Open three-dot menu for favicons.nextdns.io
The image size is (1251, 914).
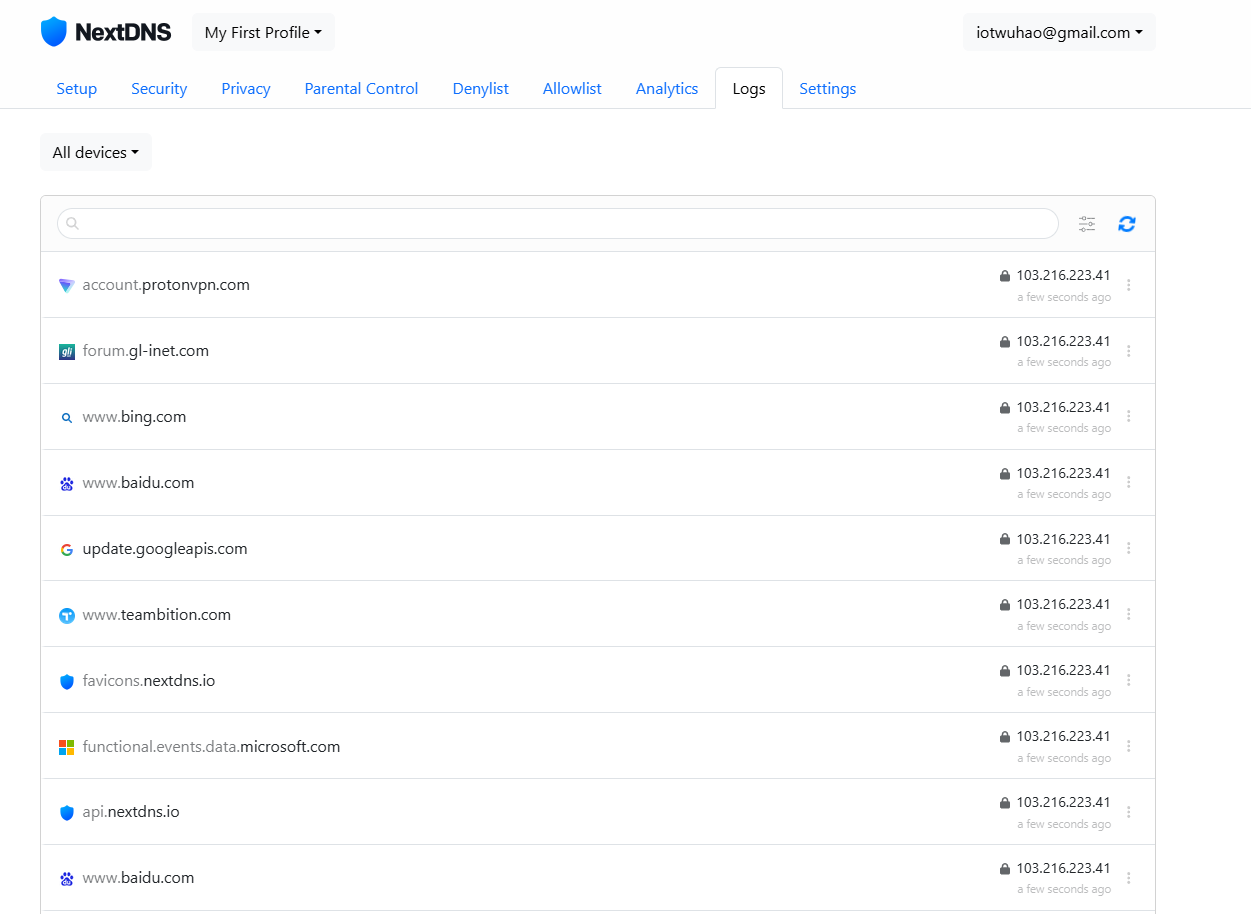click(1129, 680)
